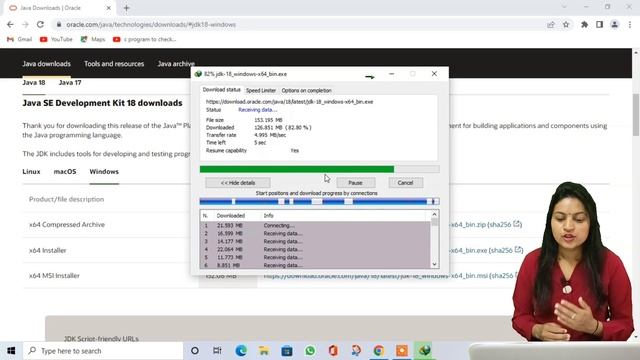
Task: Click the browser forward arrow
Action: [25, 24]
